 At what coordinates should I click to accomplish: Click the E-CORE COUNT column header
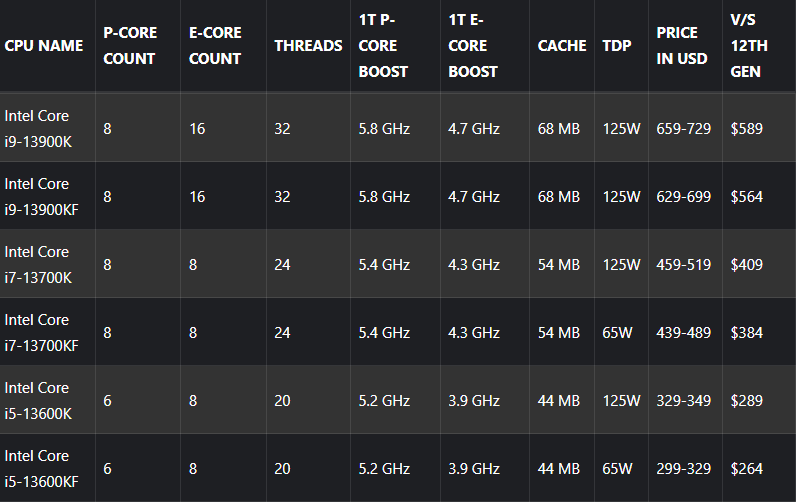pyautogui.click(x=215, y=46)
